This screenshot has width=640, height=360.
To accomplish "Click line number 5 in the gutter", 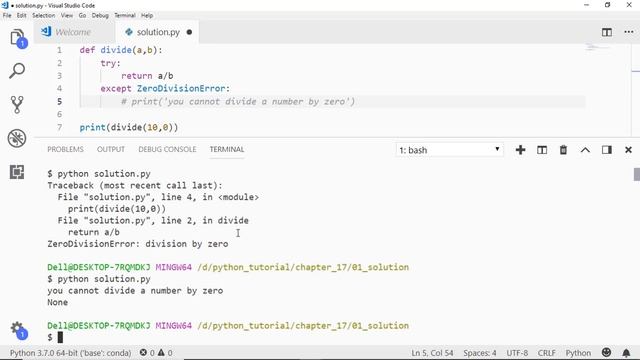I will (60, 101).
